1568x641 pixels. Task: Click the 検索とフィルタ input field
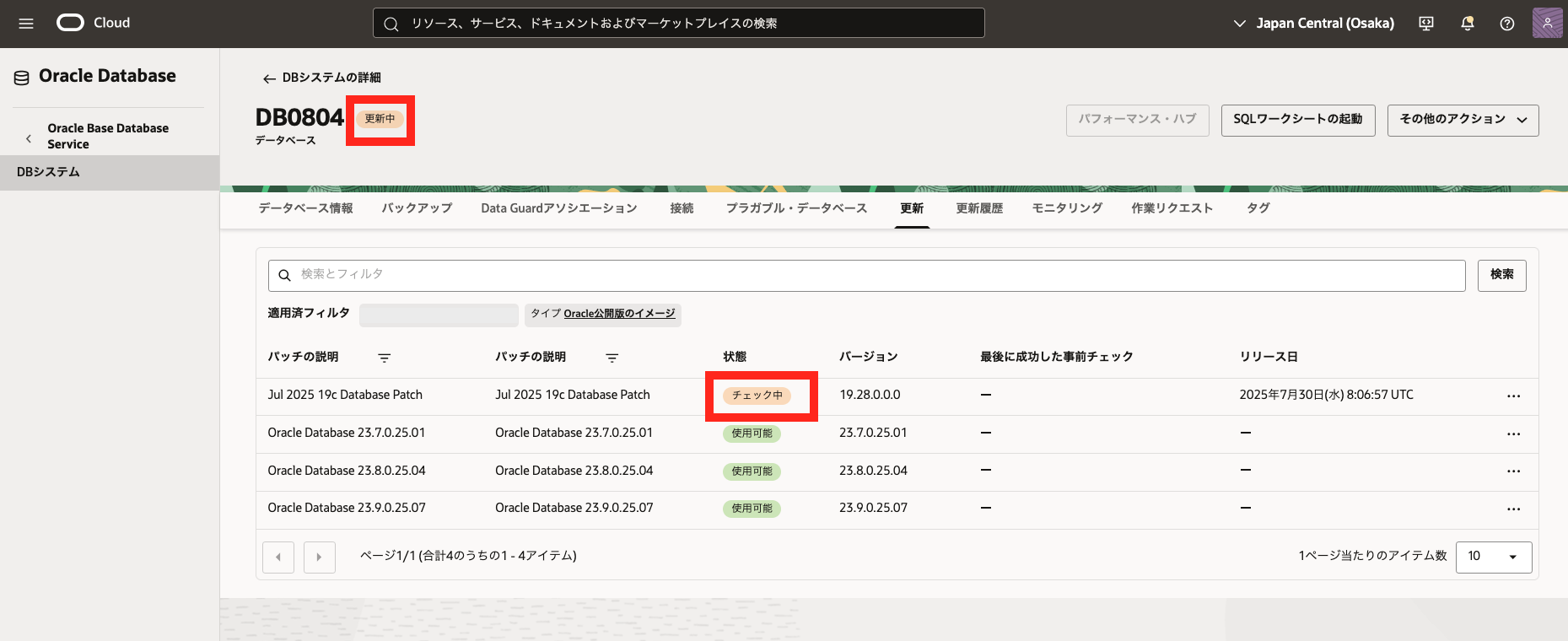(869, 275)
